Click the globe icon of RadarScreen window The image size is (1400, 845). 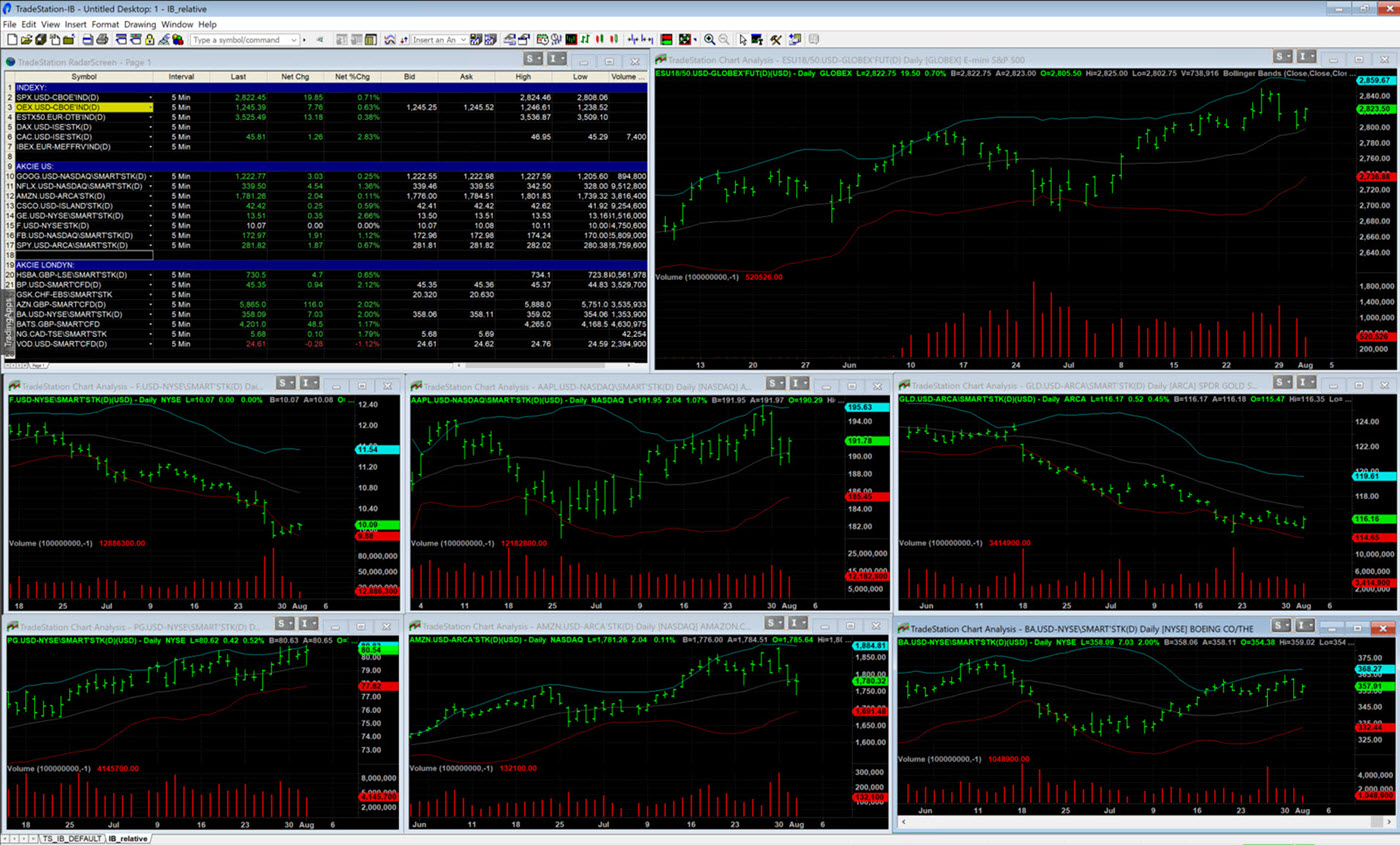11,61
